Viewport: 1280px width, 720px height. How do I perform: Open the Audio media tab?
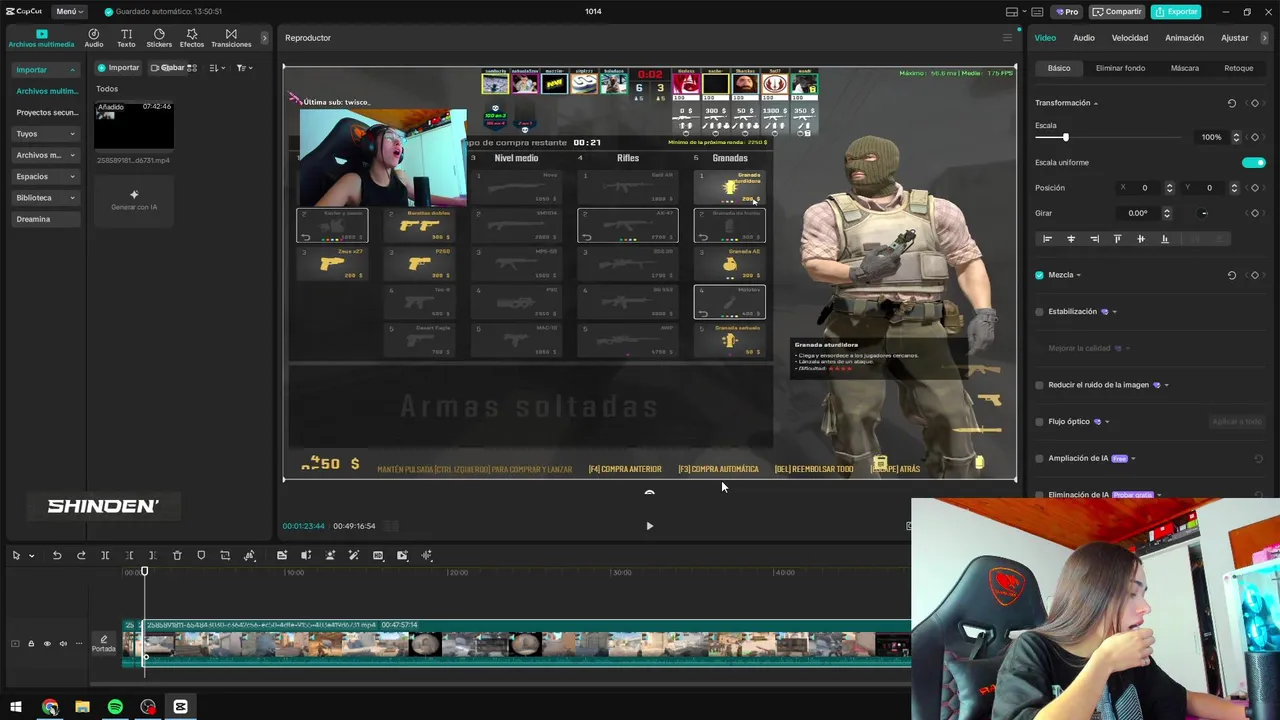94,38
